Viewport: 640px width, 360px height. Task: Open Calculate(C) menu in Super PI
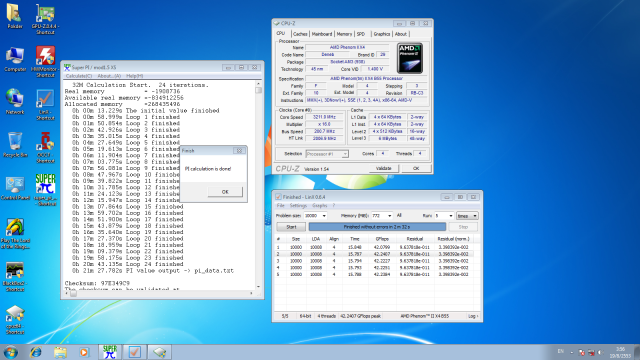(79, 76)
